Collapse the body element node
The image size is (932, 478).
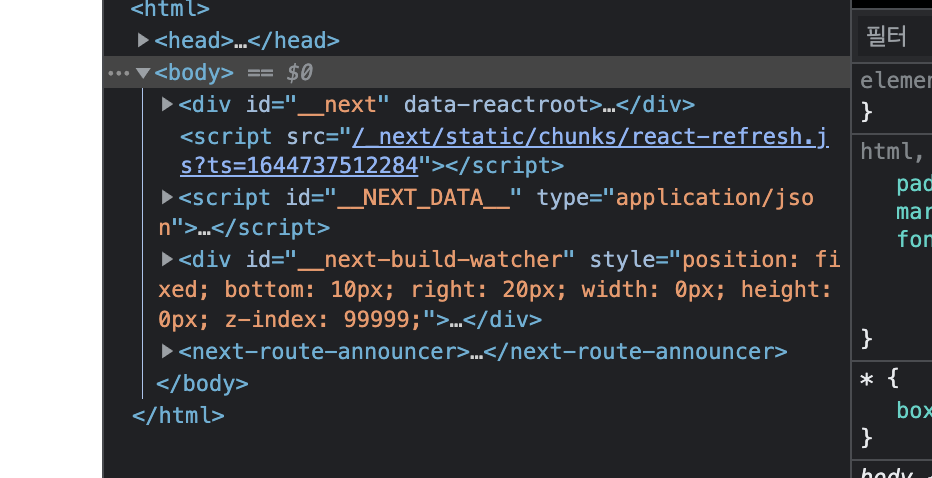(x=143, y=73)
